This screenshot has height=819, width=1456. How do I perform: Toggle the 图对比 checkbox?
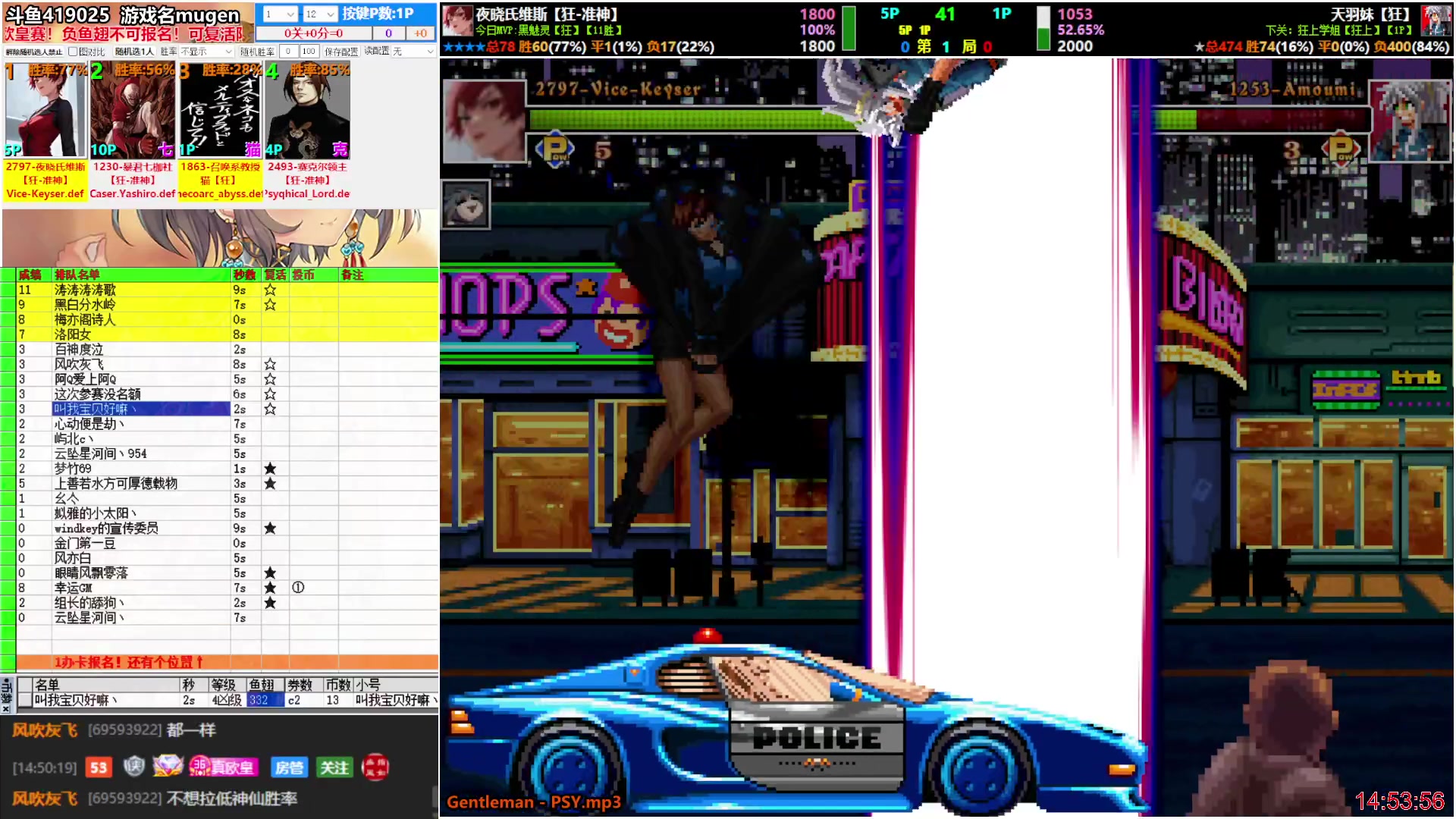tap(73, 52)
